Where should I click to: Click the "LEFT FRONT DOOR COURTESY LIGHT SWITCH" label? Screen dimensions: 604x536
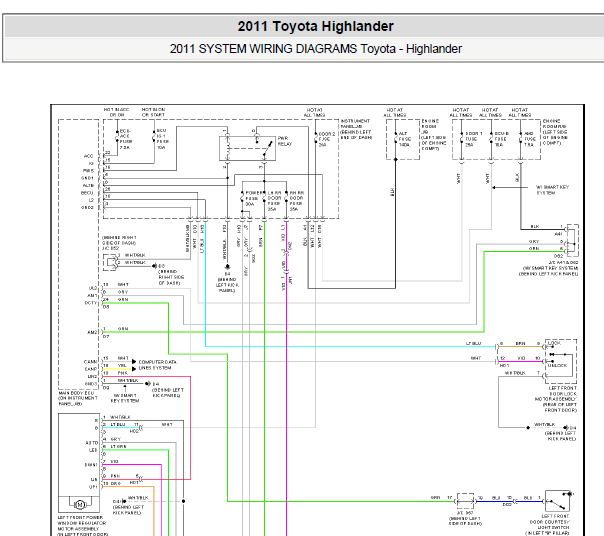[x=550, y=524]
